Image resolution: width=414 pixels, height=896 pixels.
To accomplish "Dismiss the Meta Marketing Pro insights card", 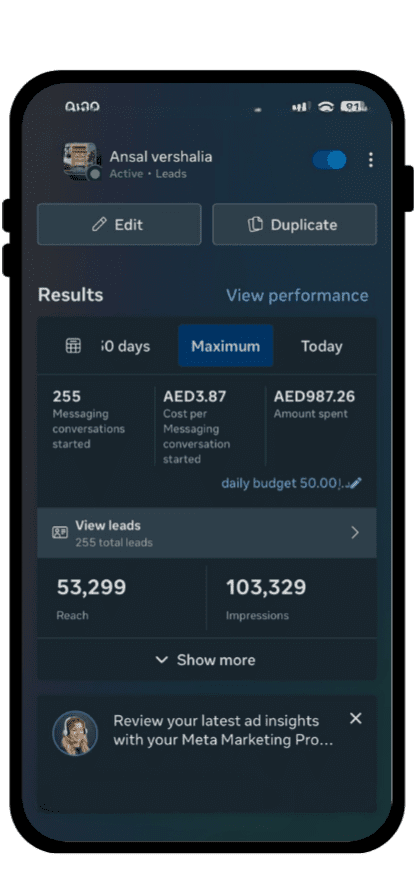I will tap(356, 718).
